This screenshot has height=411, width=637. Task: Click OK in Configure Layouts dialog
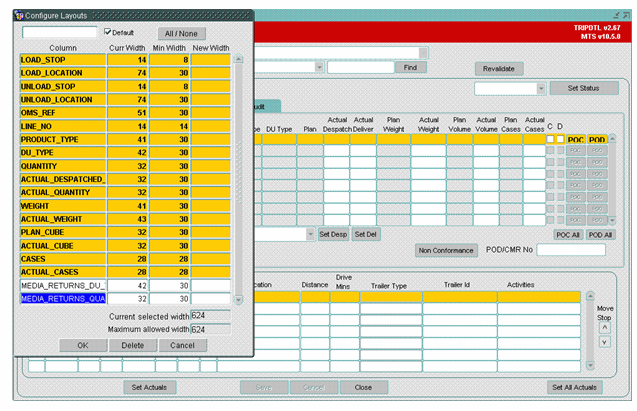point(83,345)
